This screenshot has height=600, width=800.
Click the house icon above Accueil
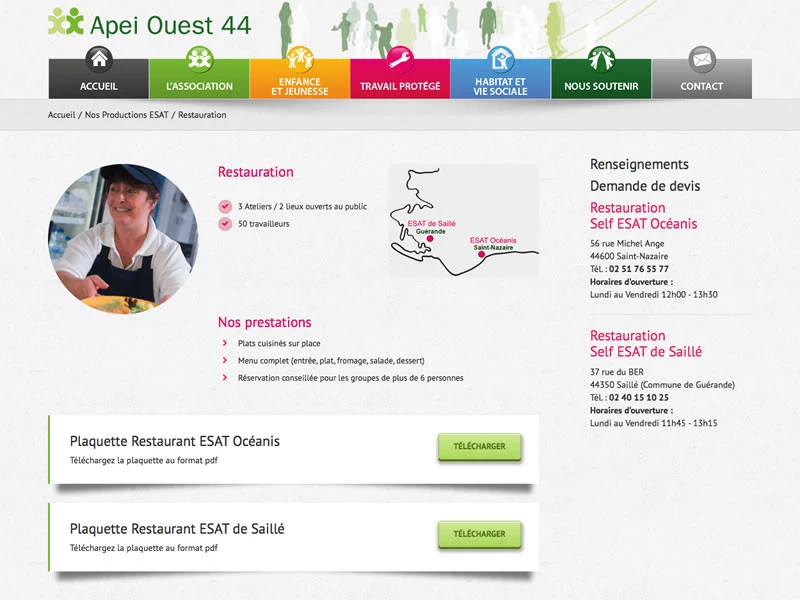coord(99,60)
